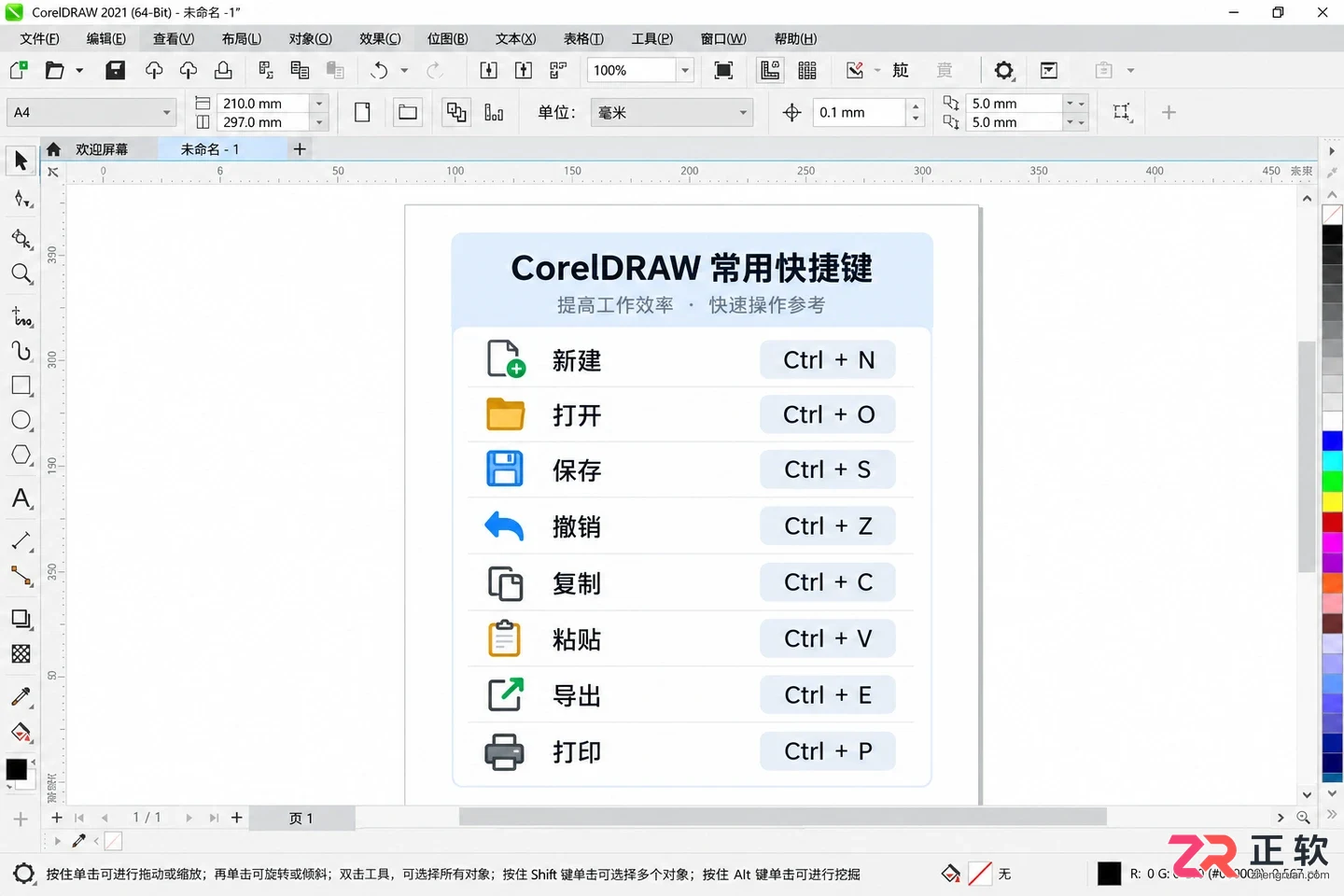Screen dimensions: 1344x896
Task: Click the Full-screen preview icon
Action: [723, 70]
